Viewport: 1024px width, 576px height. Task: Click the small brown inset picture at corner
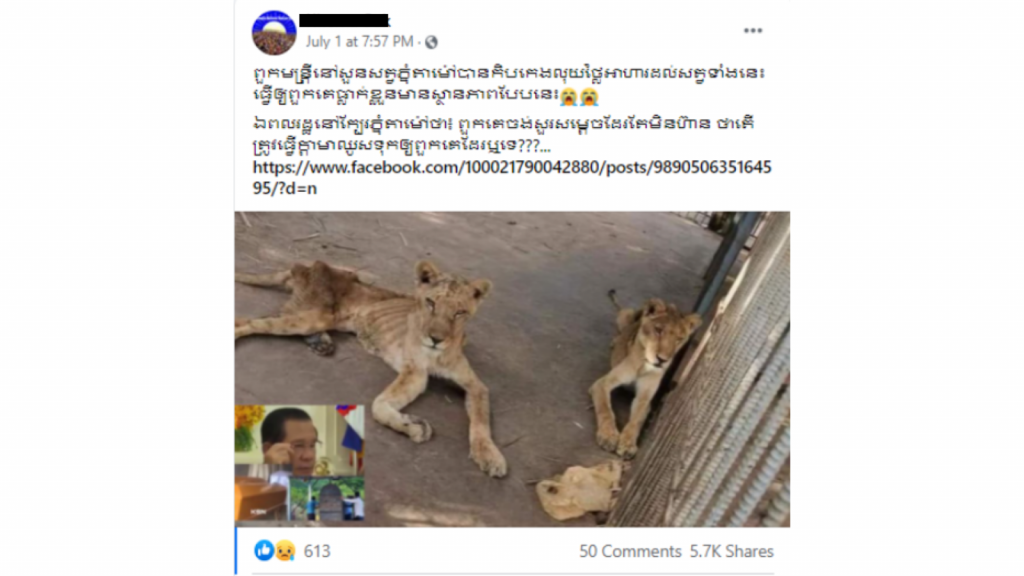pos(261,499)
